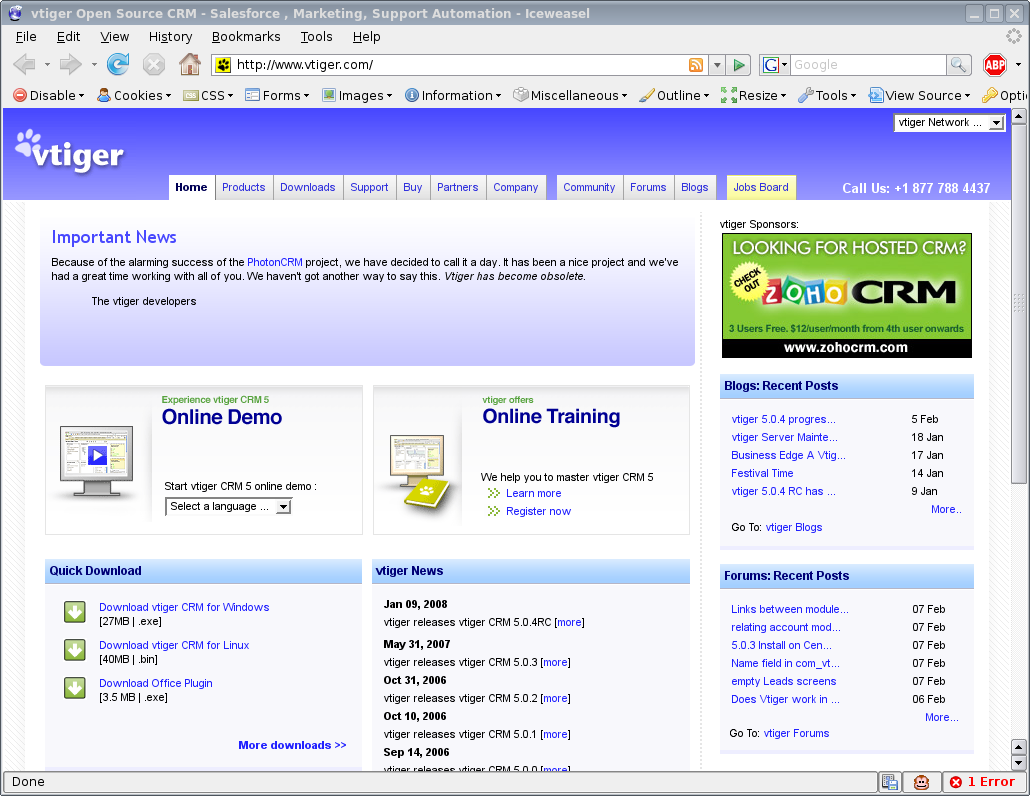Click the browser Forward arrow button
Image resolution: width=1030 pixels, height=796 pixels.
coord(70,64)
